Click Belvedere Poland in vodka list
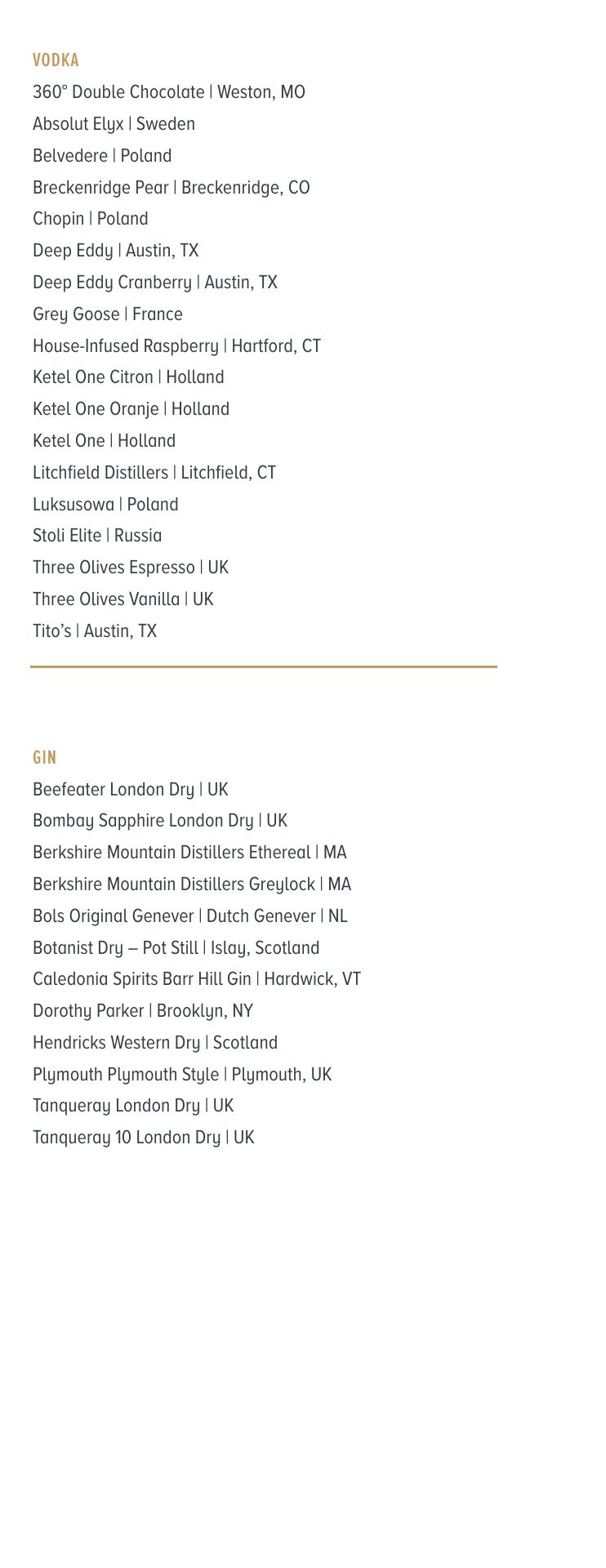The height and width of the screenshot is (1568, 606). [102, 156]
